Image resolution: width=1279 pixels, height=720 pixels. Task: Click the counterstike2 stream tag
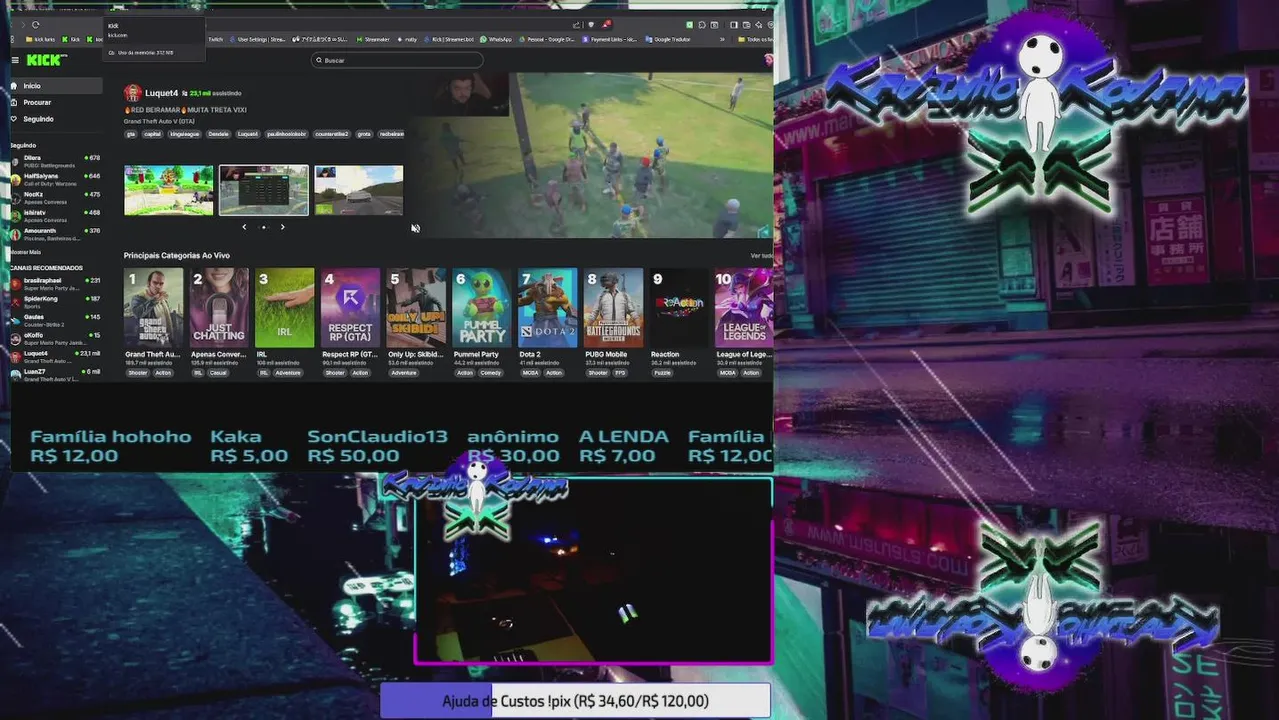pyautogui.click(x=331, y=134)
